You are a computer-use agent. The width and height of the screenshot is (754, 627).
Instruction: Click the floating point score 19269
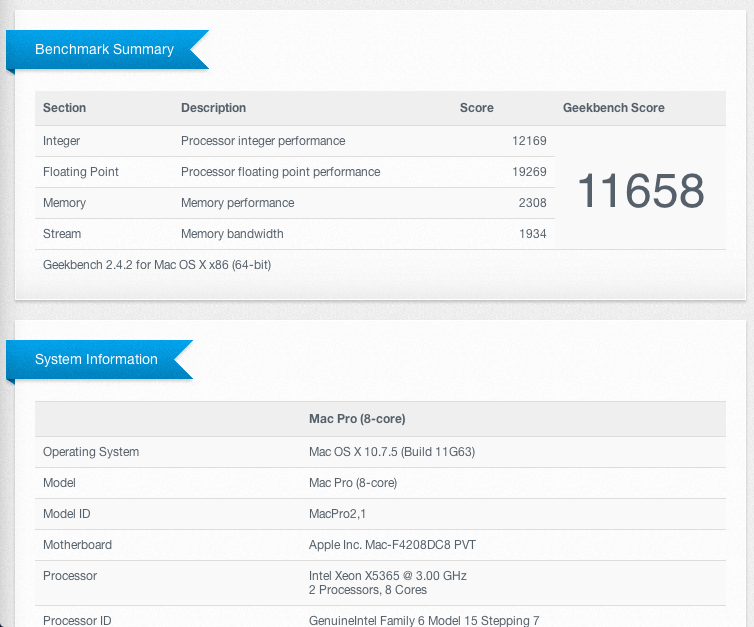pyautogui.click(x=529, y=172)
